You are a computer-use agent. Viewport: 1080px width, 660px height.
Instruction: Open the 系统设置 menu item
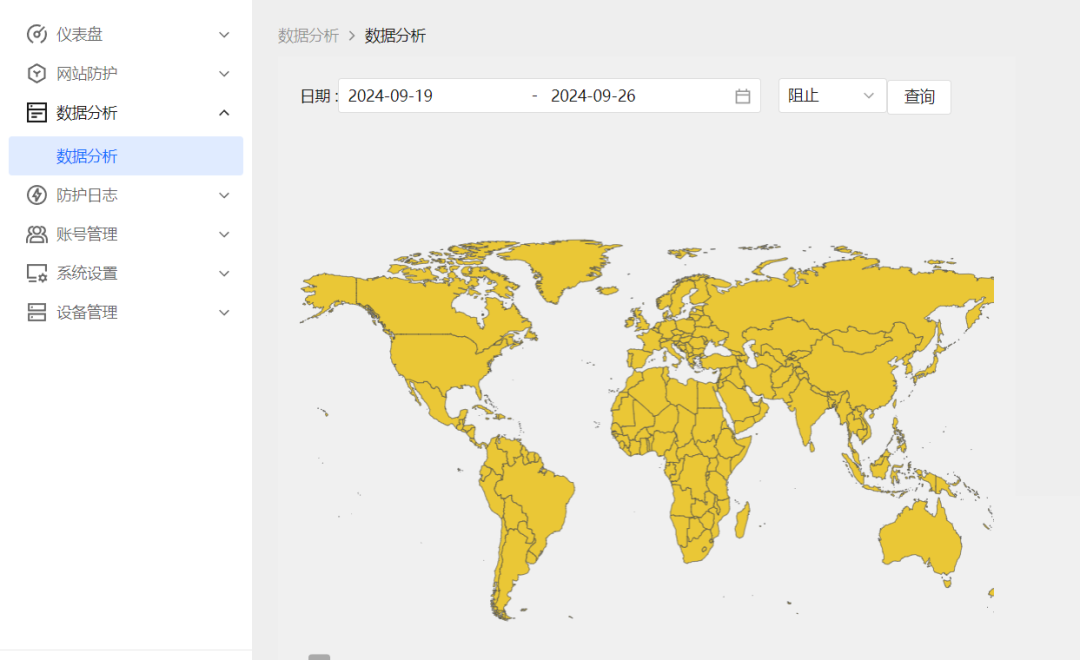point(126,274)
